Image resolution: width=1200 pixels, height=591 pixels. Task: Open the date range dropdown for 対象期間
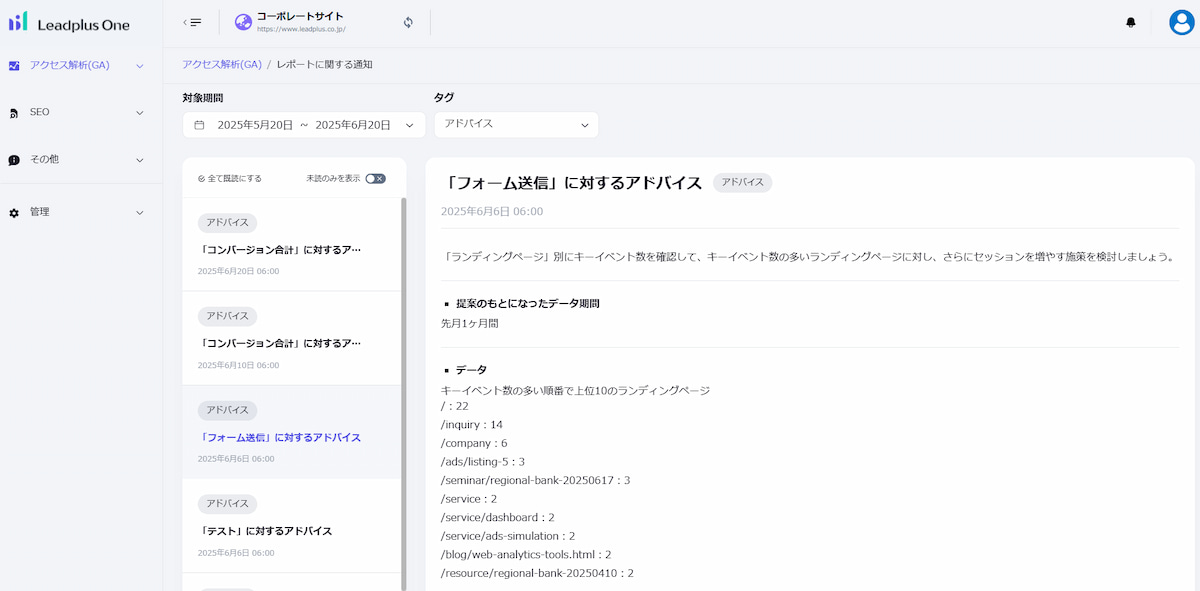(x=408, y=124)
